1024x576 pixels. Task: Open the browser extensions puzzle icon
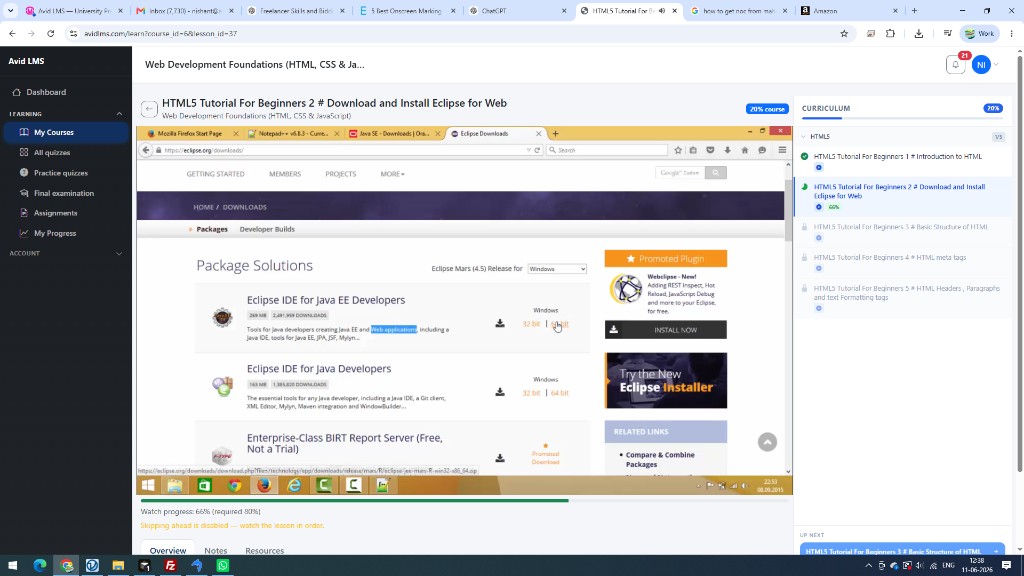tap(890, 33)
